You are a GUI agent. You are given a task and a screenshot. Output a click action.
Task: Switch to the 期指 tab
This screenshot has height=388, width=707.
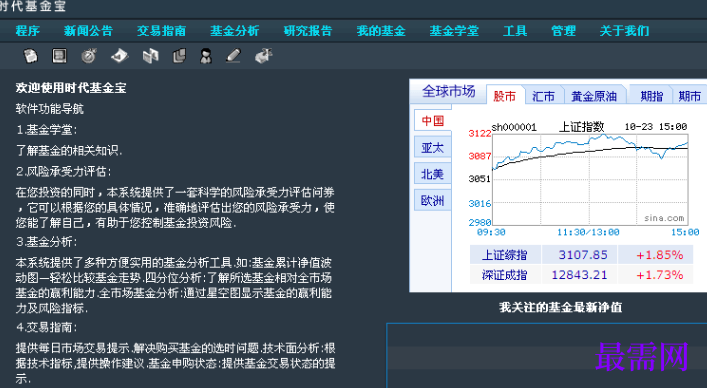point(652,96)
